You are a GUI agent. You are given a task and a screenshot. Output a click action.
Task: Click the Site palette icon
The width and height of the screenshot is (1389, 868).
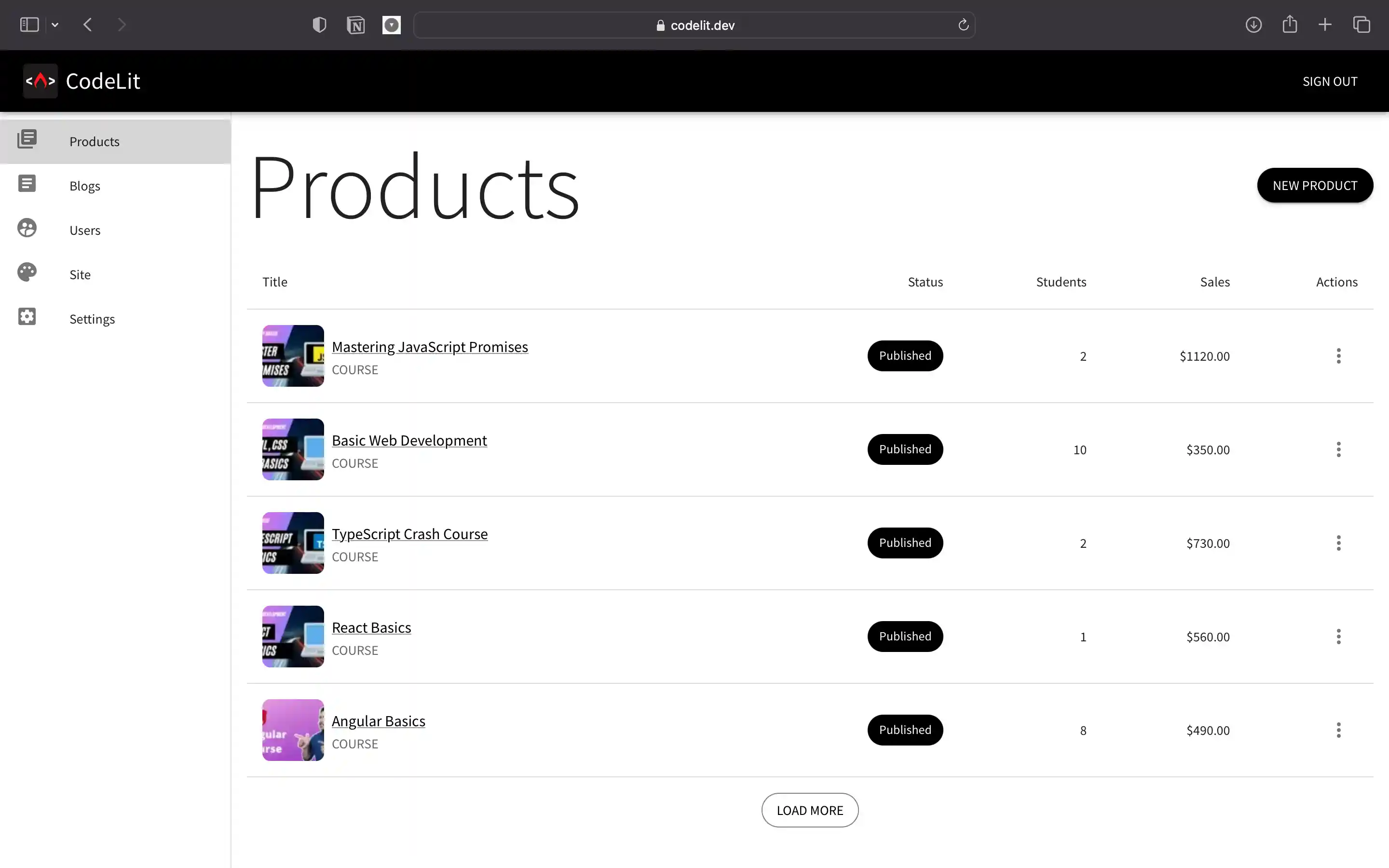point(27,272)
